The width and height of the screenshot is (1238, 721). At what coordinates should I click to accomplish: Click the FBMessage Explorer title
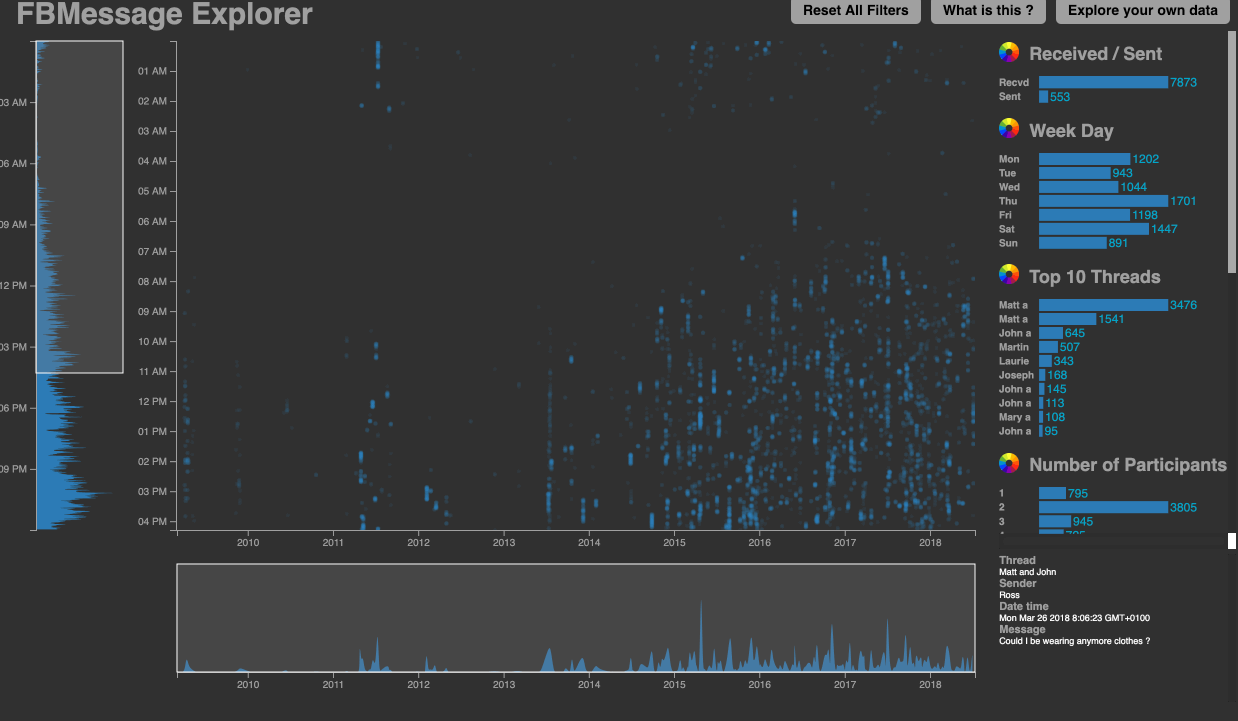point(164,14)
